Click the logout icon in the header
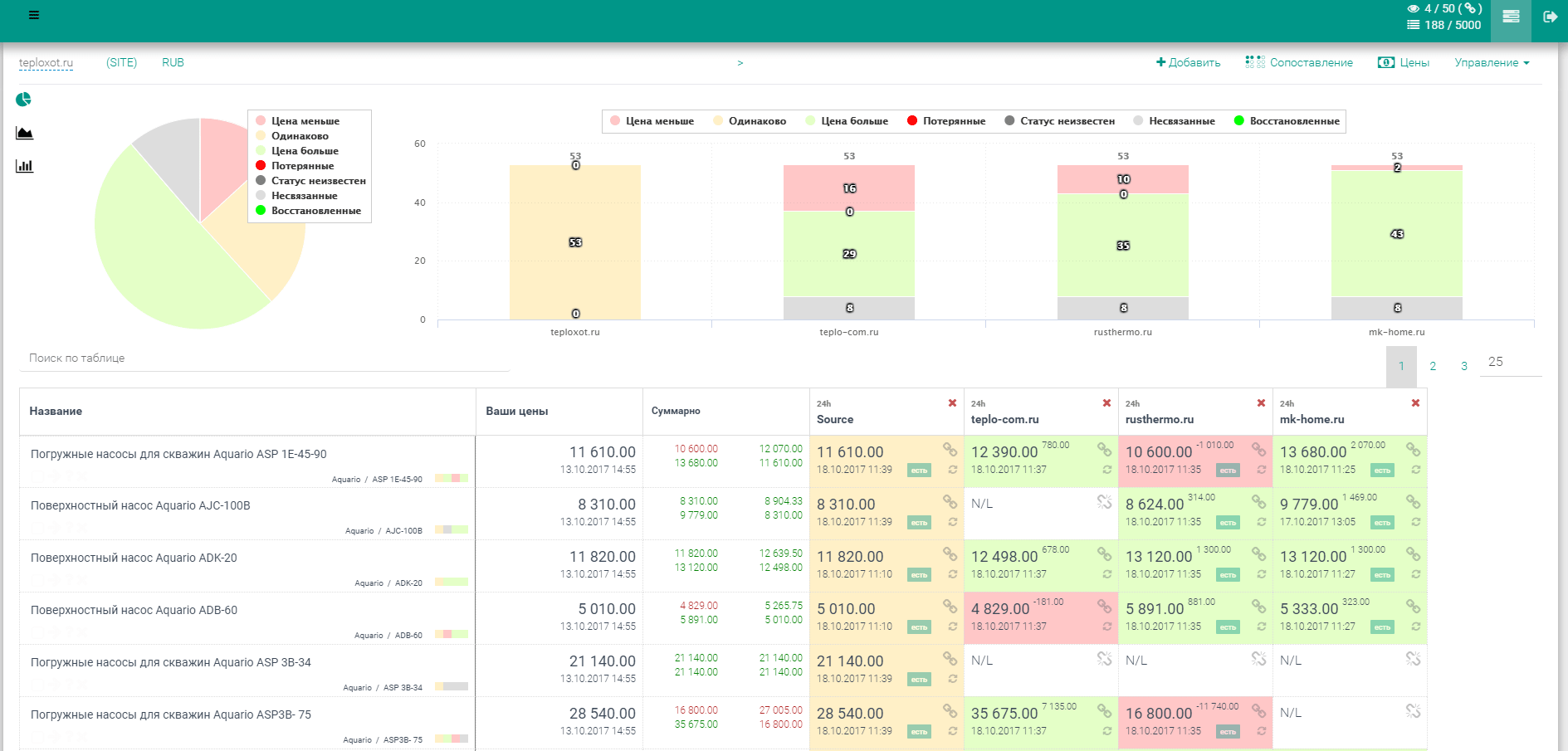The width and height of the screenshot is (1568, 751). pyautogui.click(x=1550, y=17)
